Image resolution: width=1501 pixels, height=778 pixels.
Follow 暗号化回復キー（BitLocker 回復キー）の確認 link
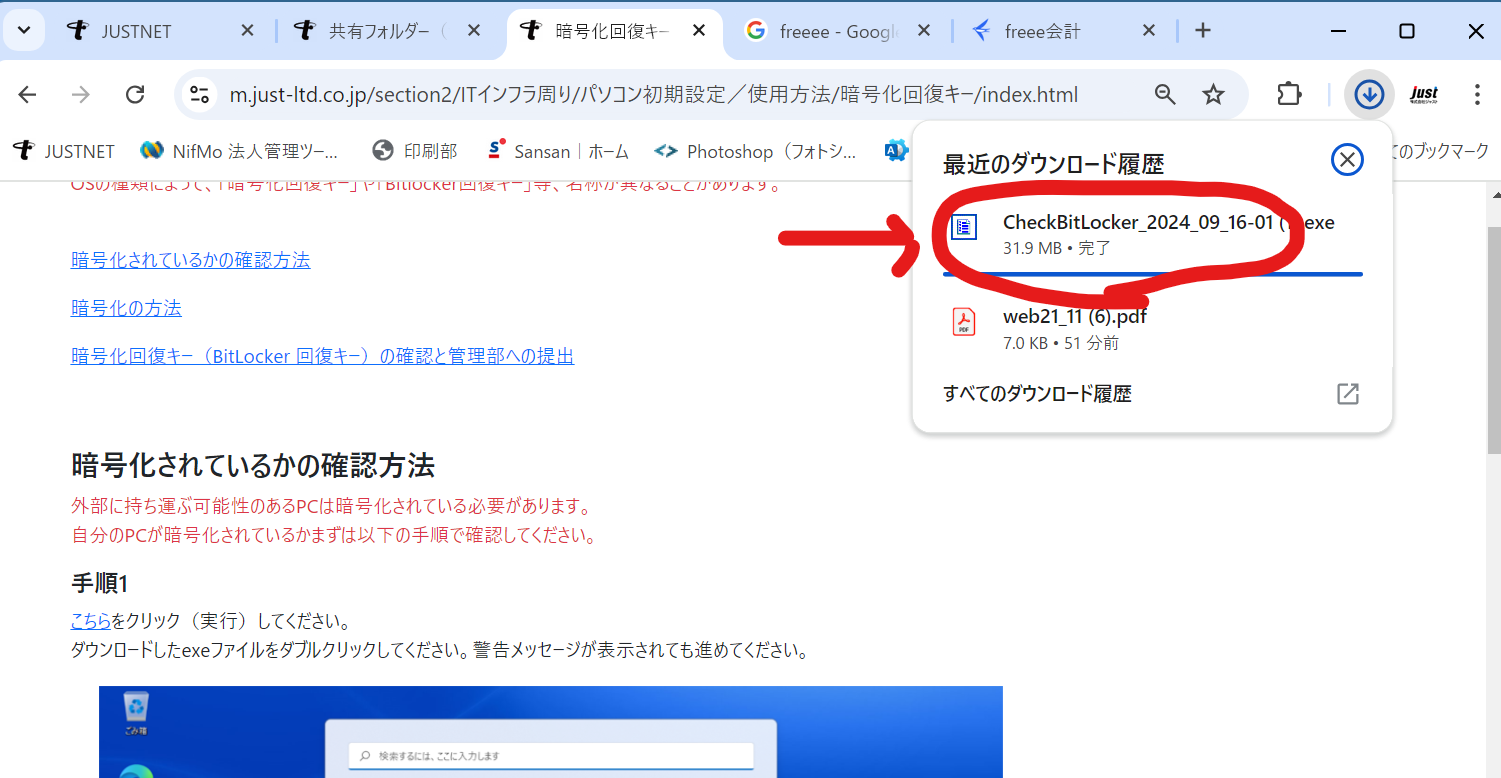coord(322,356)
